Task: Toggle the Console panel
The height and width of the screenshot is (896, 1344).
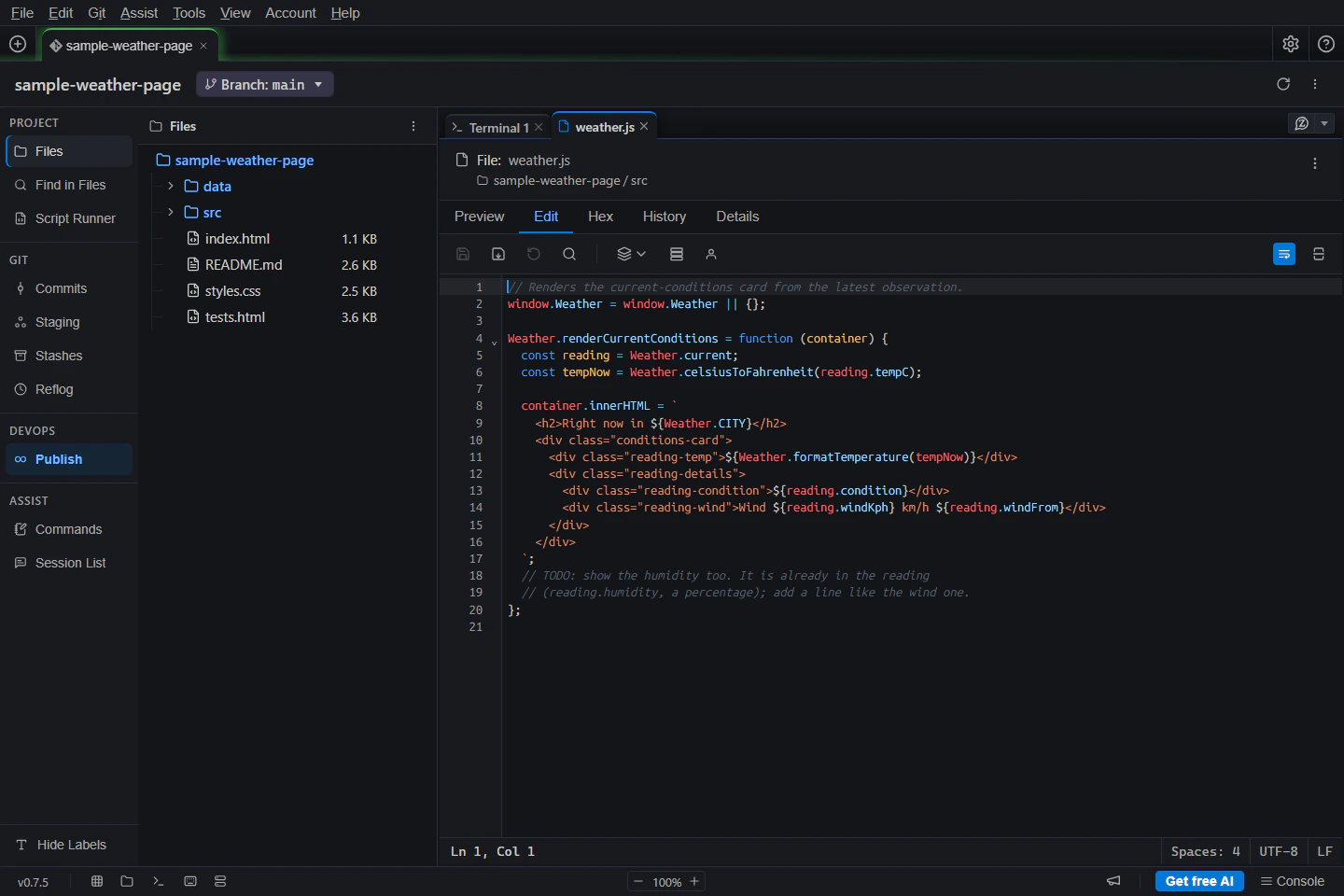Action: click(x=1293, y=881)
